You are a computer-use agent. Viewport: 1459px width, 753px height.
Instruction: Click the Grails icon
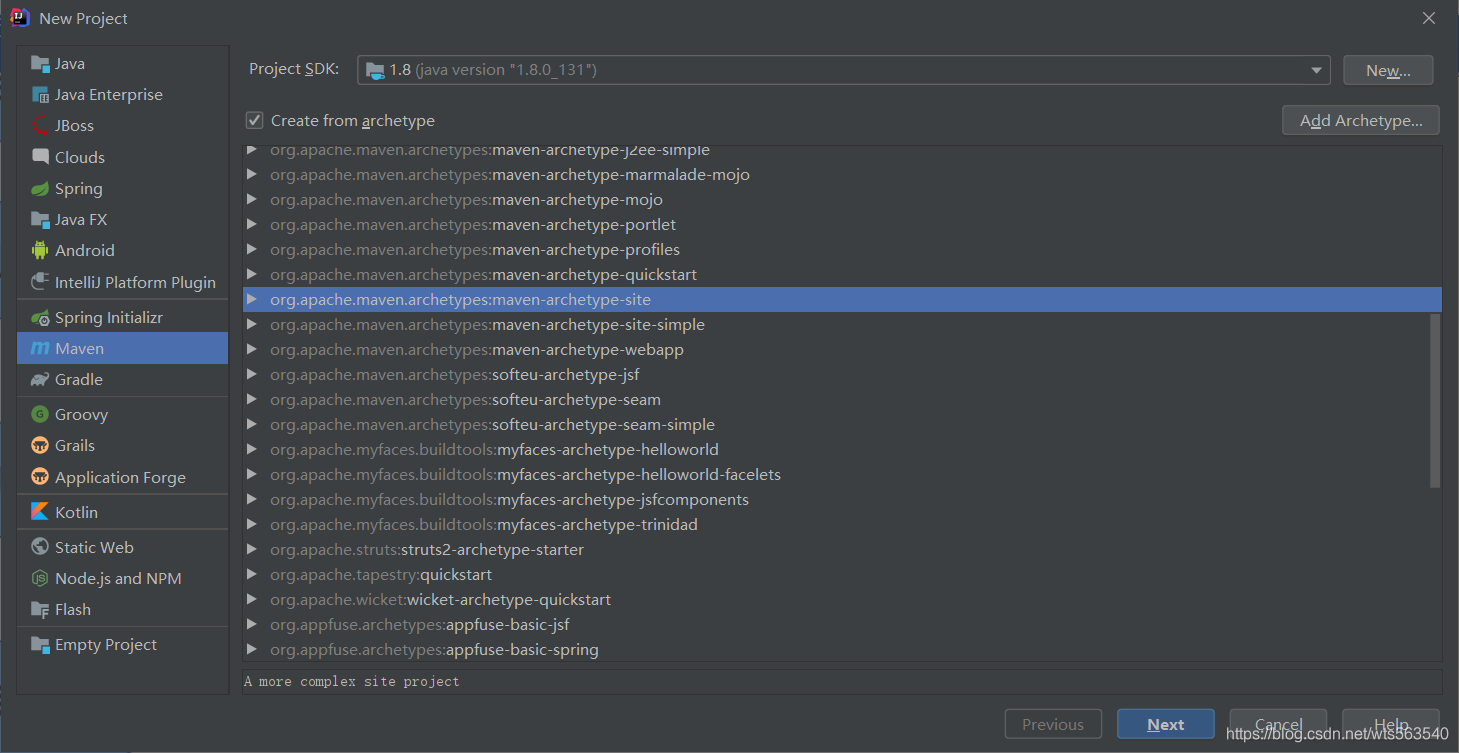pos(40,446)
